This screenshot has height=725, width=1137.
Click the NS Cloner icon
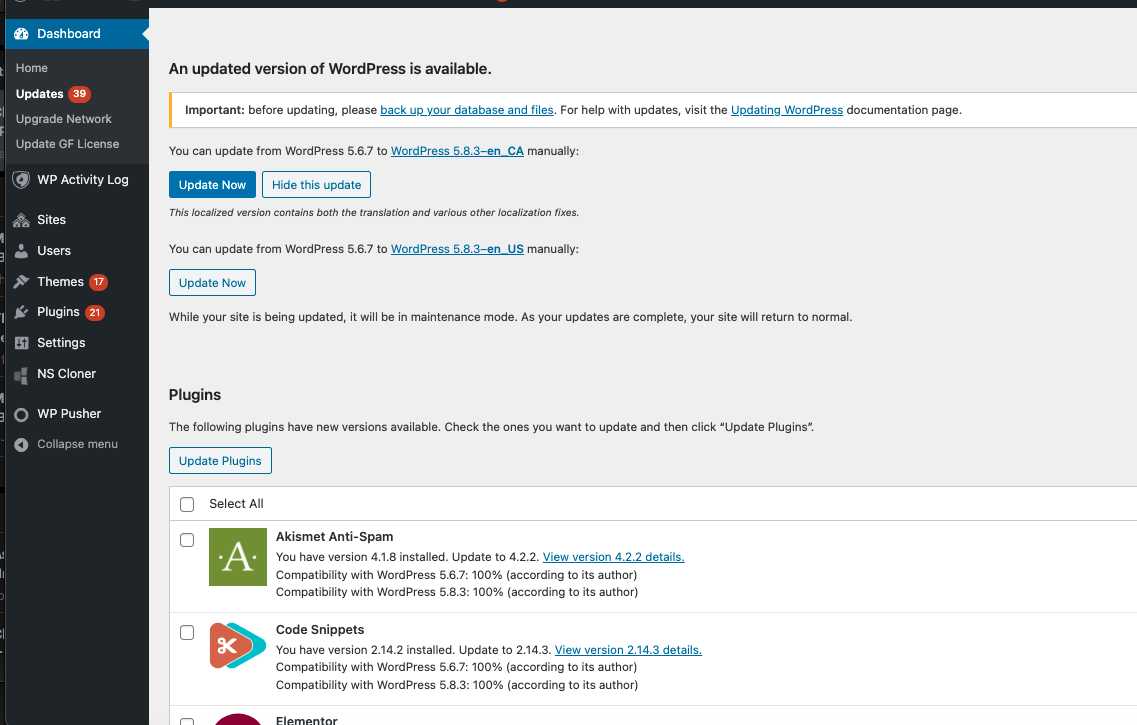click(x=22, y=374)
